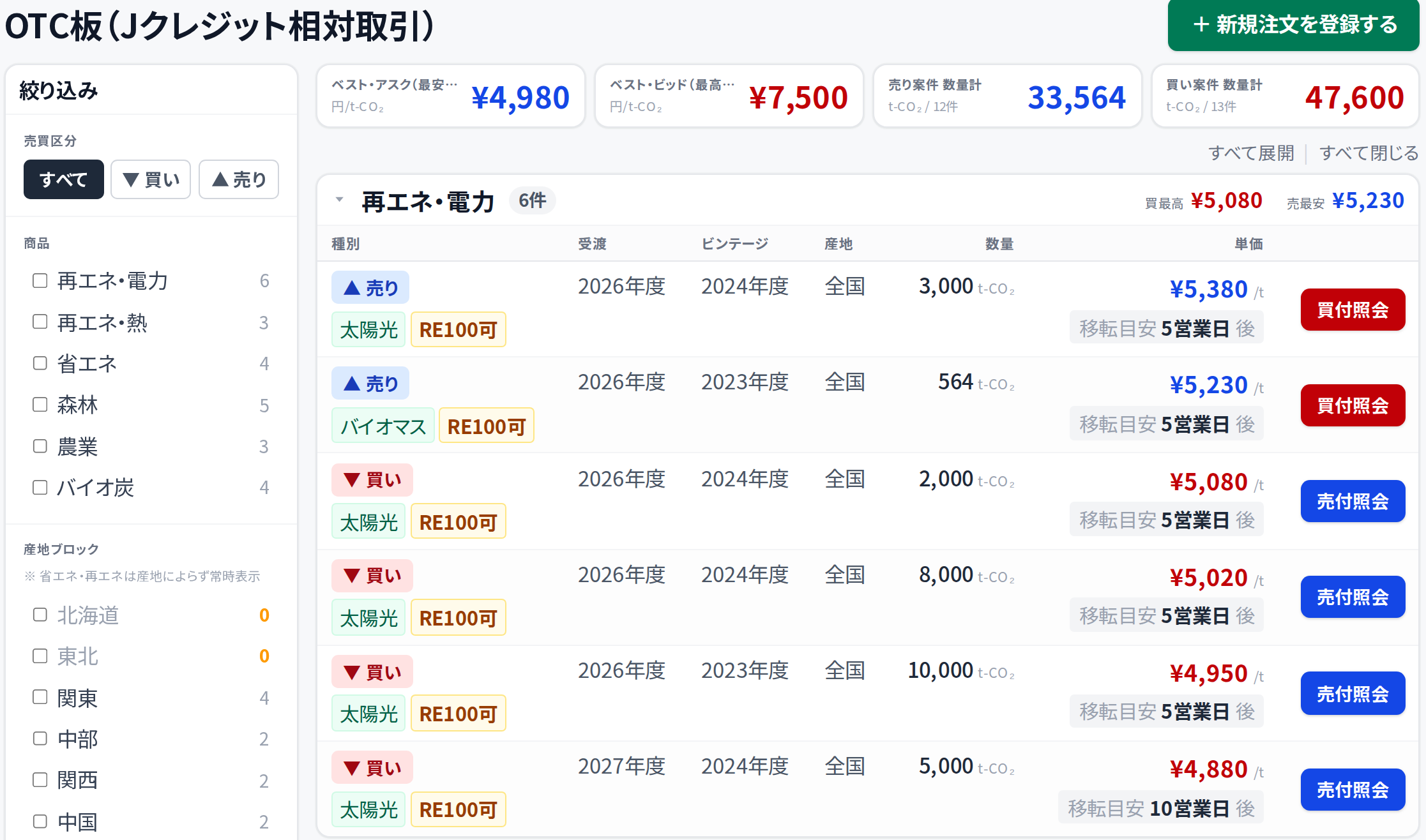1426x840 pixels.
Task: Check the 東北 region checkbox
Action: point(40,656)
